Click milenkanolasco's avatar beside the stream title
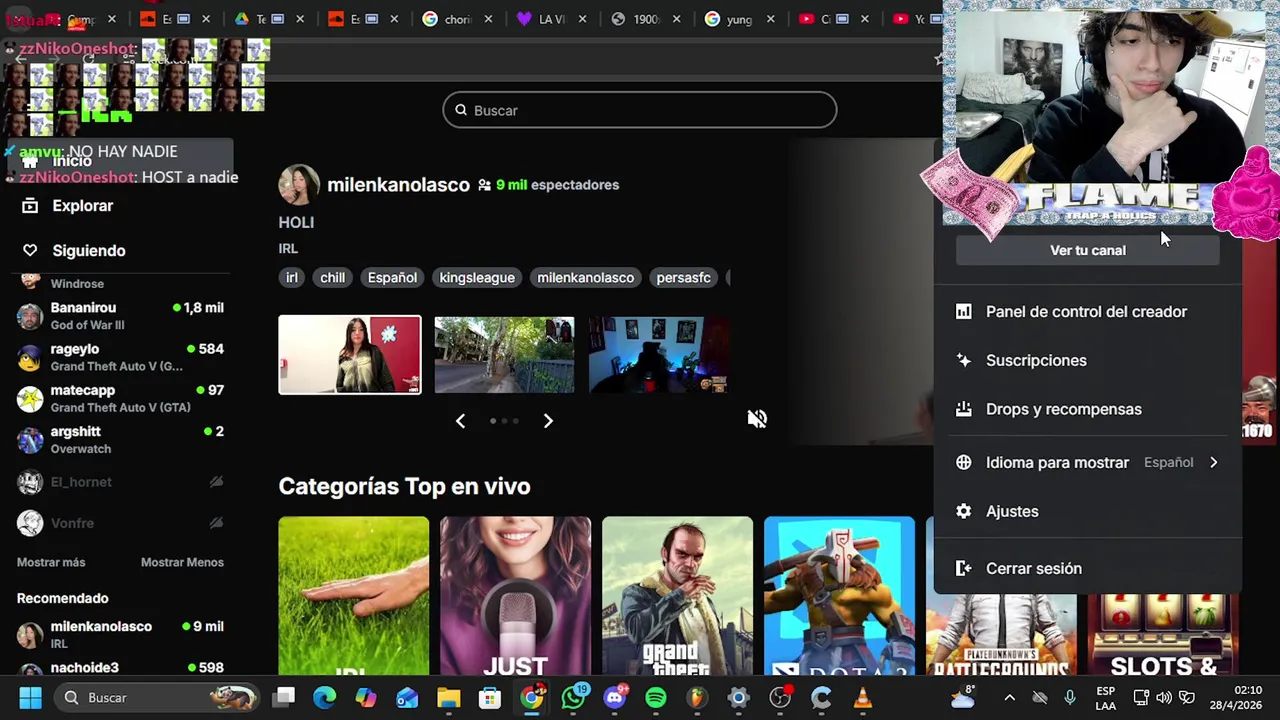The image size is (1280, 720). click(x=298, y=185)
